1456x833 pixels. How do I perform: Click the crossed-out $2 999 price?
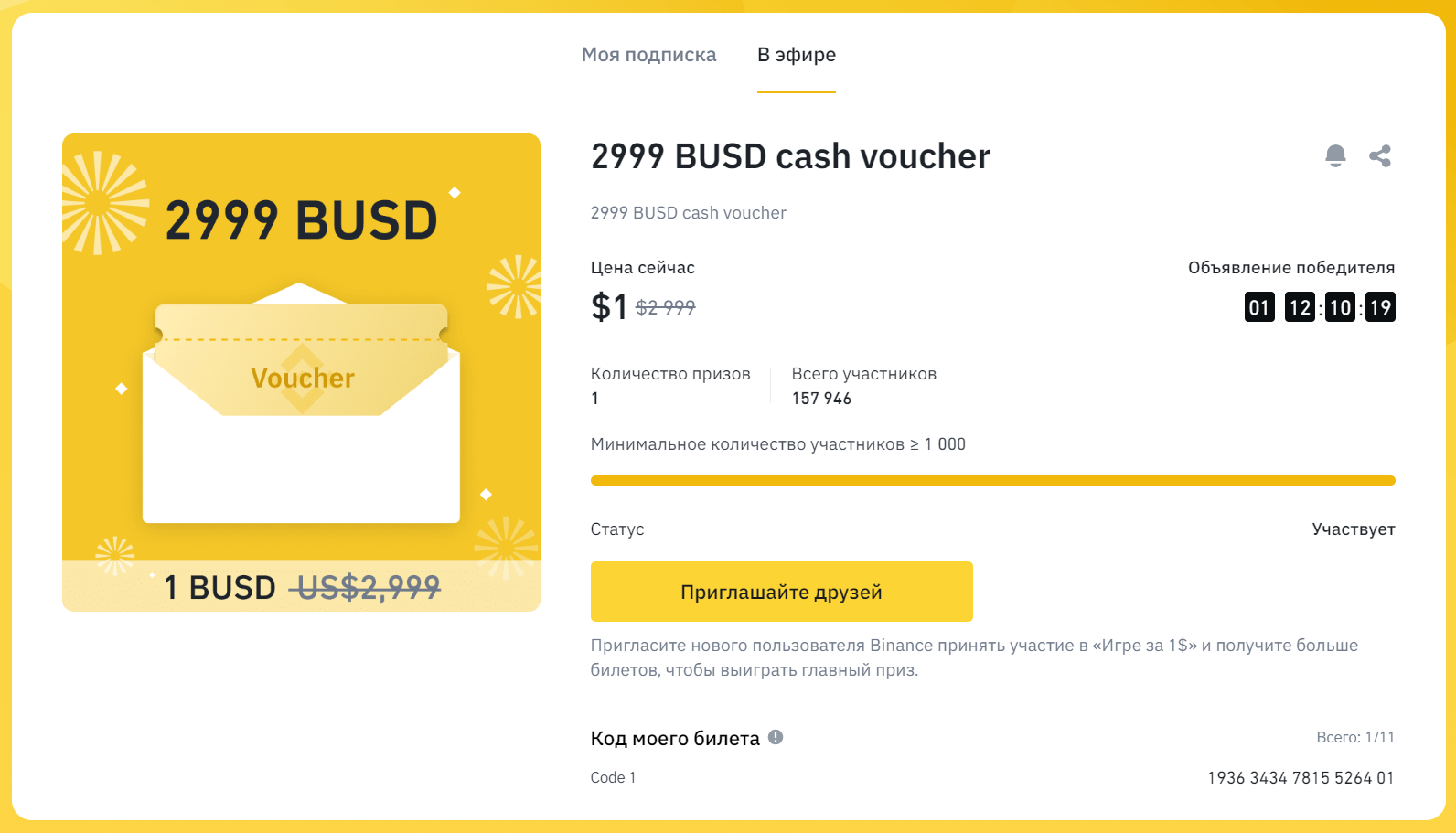click(x=666, y=308)
